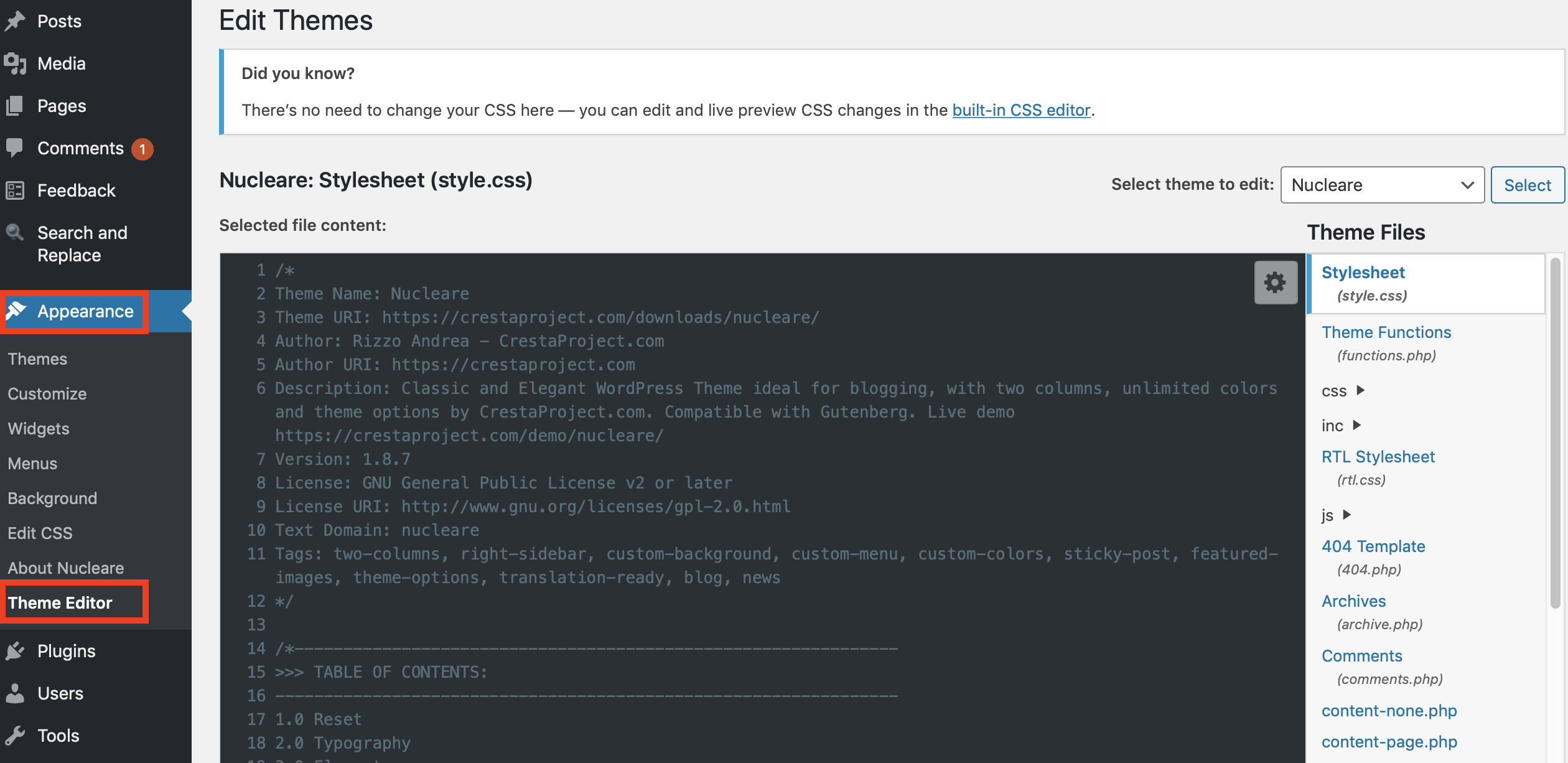This screenshot has height=763, width=1568.
Task: Open the Plugins plug icon
Action: 15,651
